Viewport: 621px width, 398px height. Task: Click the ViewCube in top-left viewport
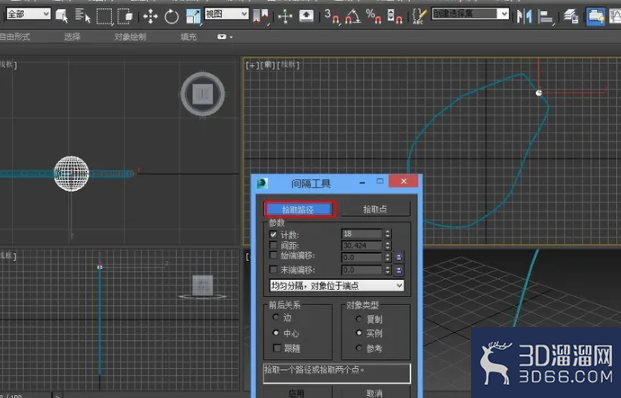203,94
